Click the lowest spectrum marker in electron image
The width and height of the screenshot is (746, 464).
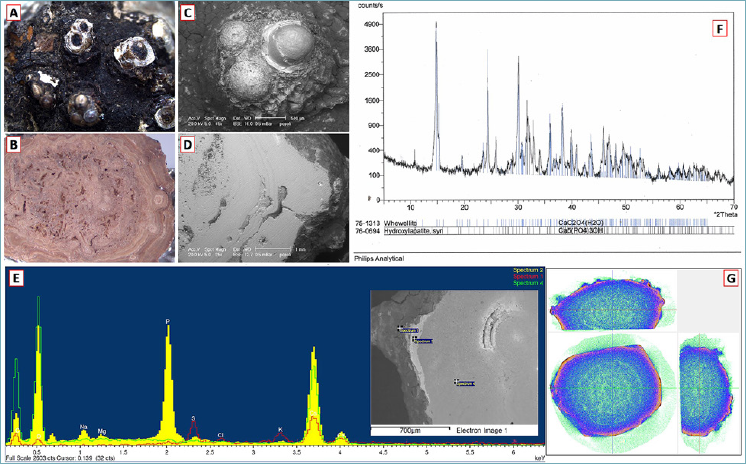[464, 383]
